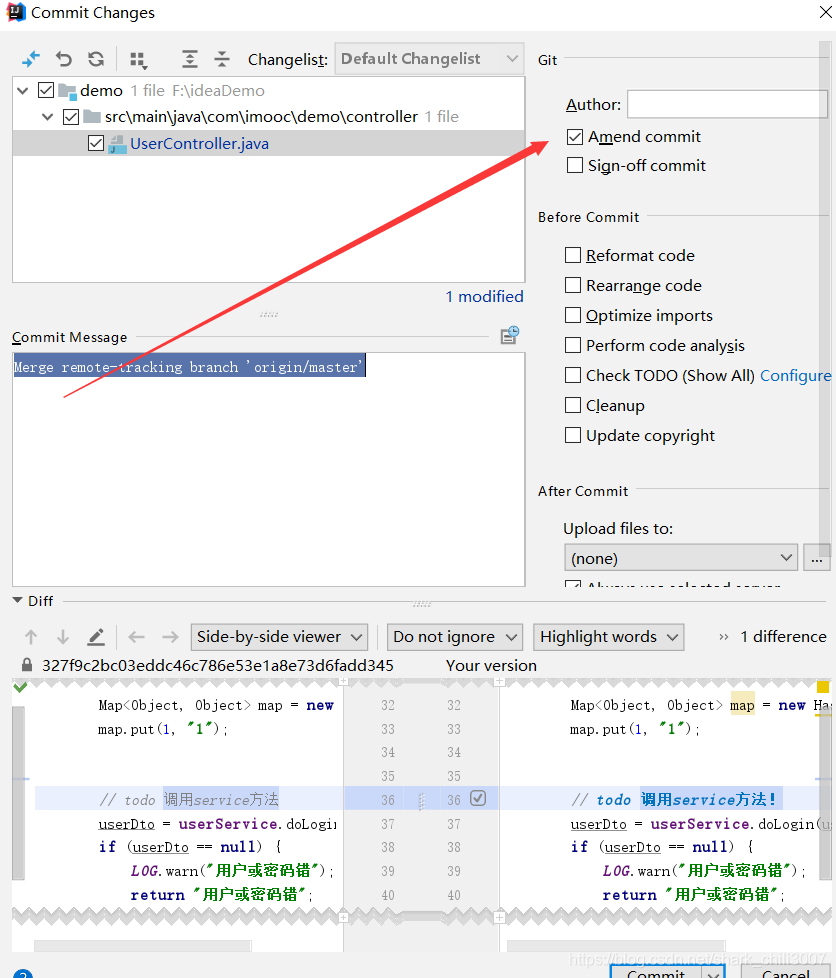Enable the Rearrange code checkbox
The image size is (836, 978).
tap(573, 285)
